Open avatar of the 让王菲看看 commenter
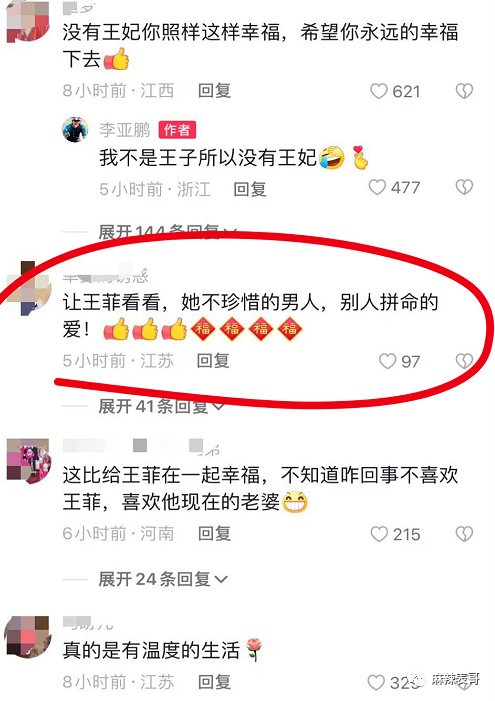 (29, 288)
